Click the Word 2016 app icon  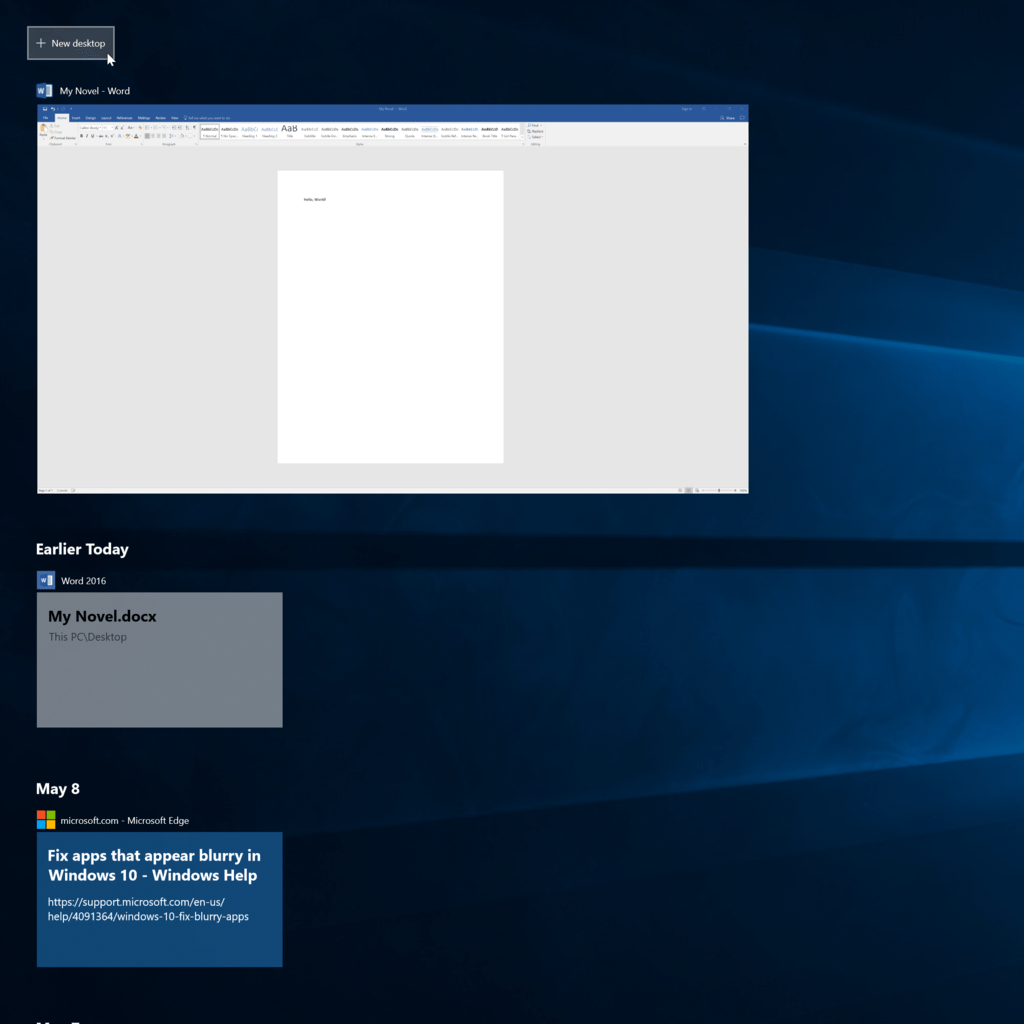pos(46,580)
